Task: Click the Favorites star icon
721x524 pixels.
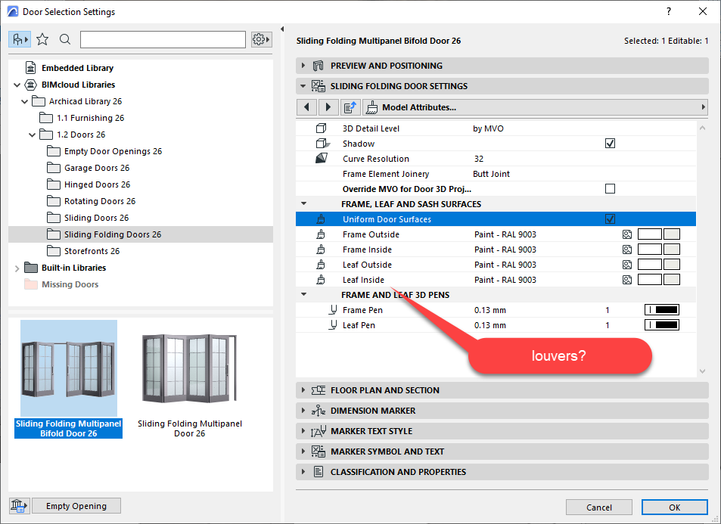Action: (x=42, y=40)
